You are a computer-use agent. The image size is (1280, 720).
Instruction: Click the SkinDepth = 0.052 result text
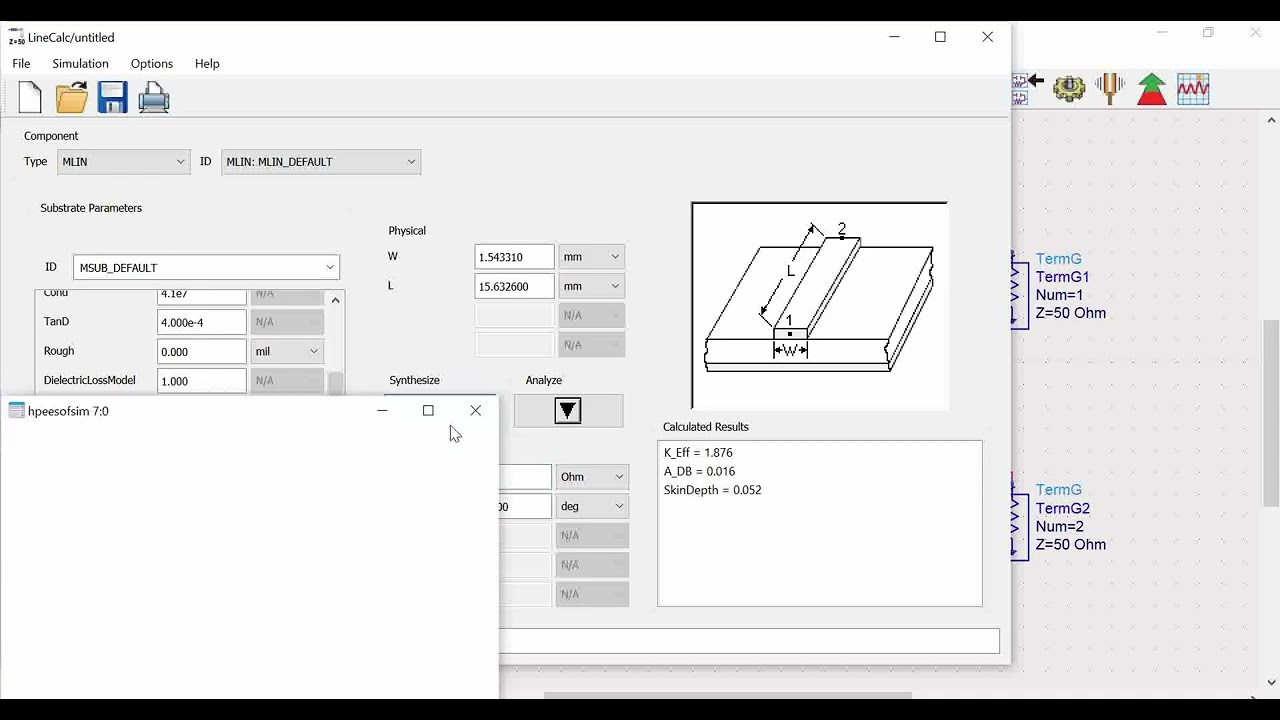712,490
